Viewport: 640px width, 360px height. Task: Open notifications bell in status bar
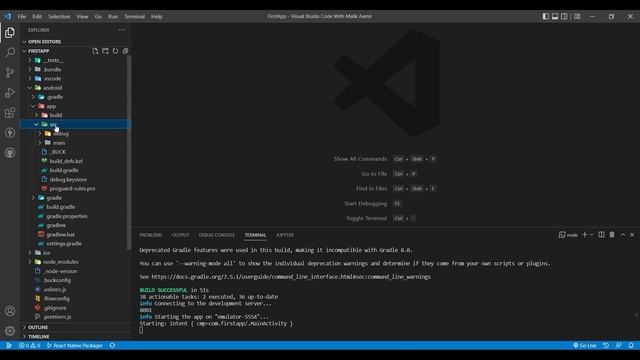631,345
